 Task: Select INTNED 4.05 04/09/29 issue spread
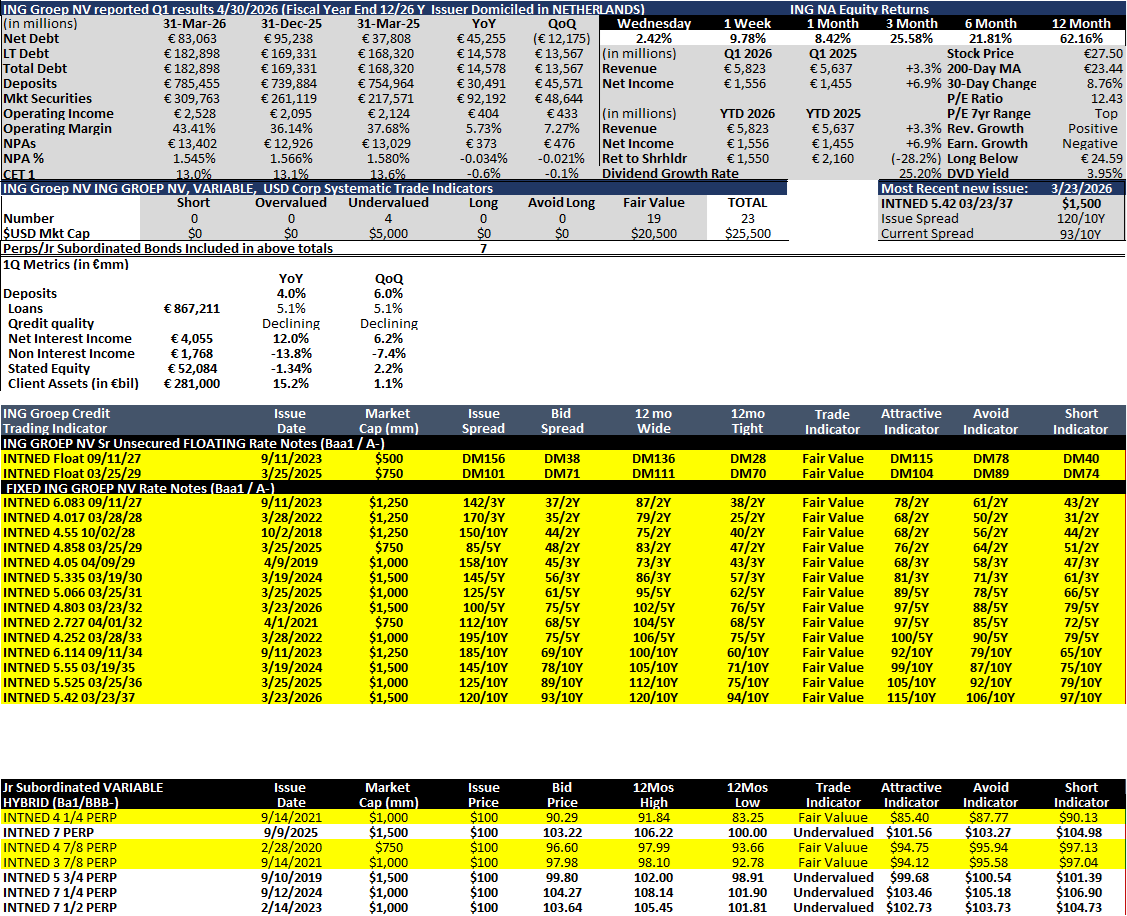coord(483,563)
